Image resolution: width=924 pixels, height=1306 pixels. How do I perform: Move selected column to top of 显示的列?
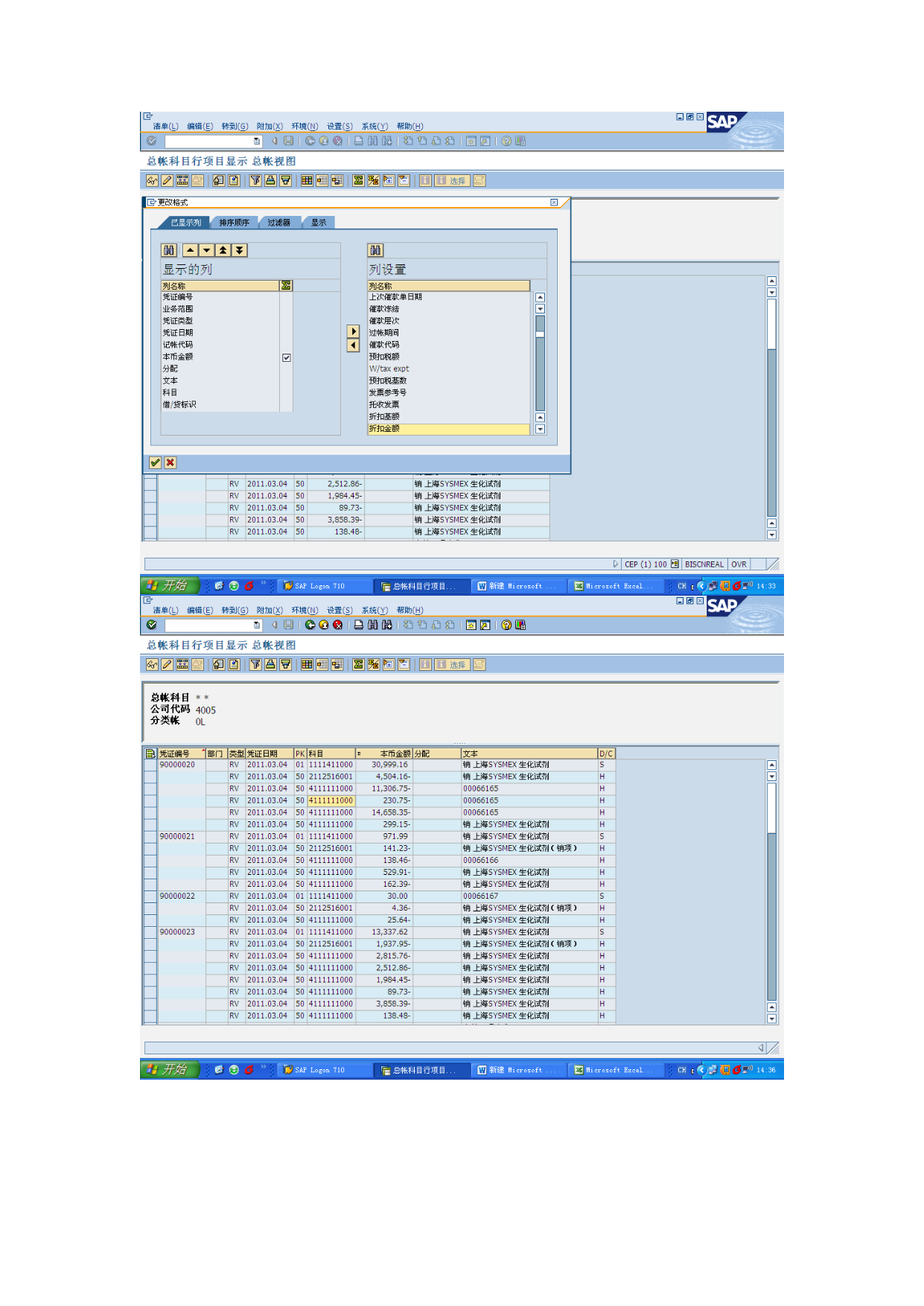pyautogui.click(x=223, y=250)
